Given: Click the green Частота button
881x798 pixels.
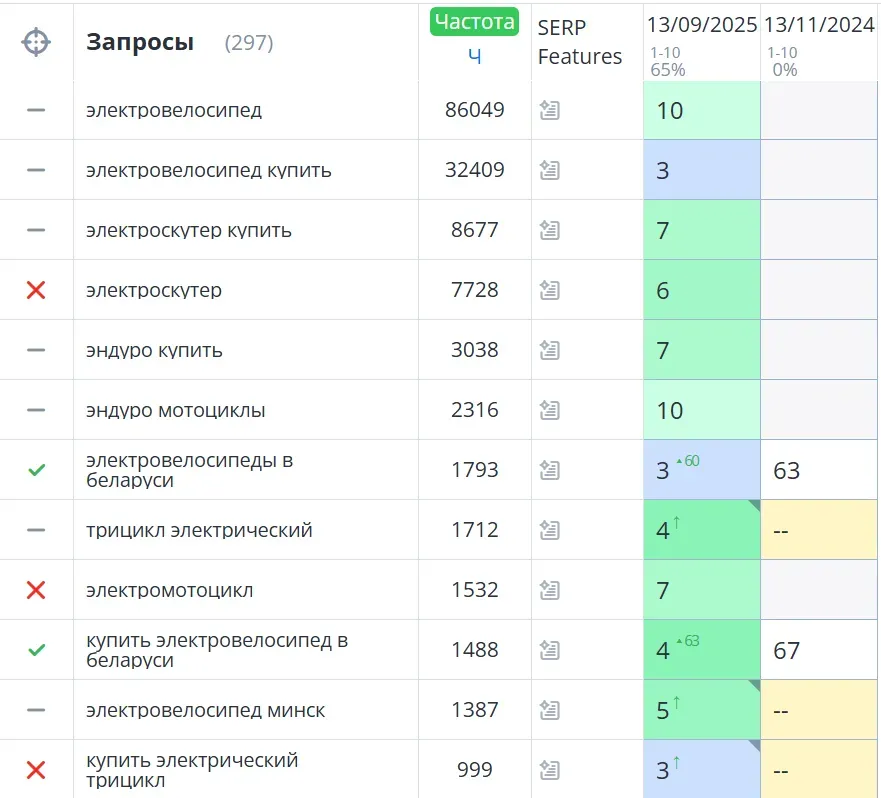Looking at the screenshot, I should click(x=474, y=22).
